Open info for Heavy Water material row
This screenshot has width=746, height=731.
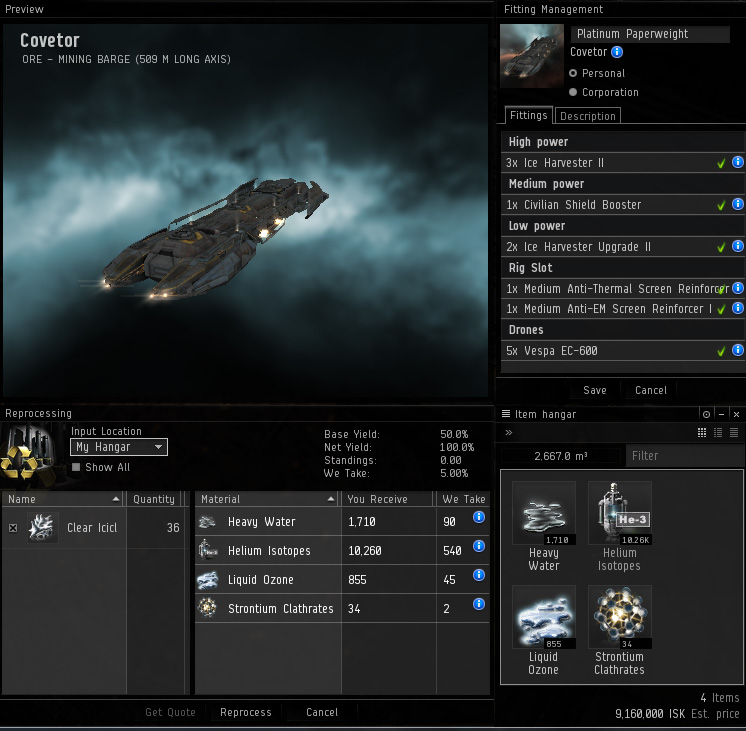[479, 517]
